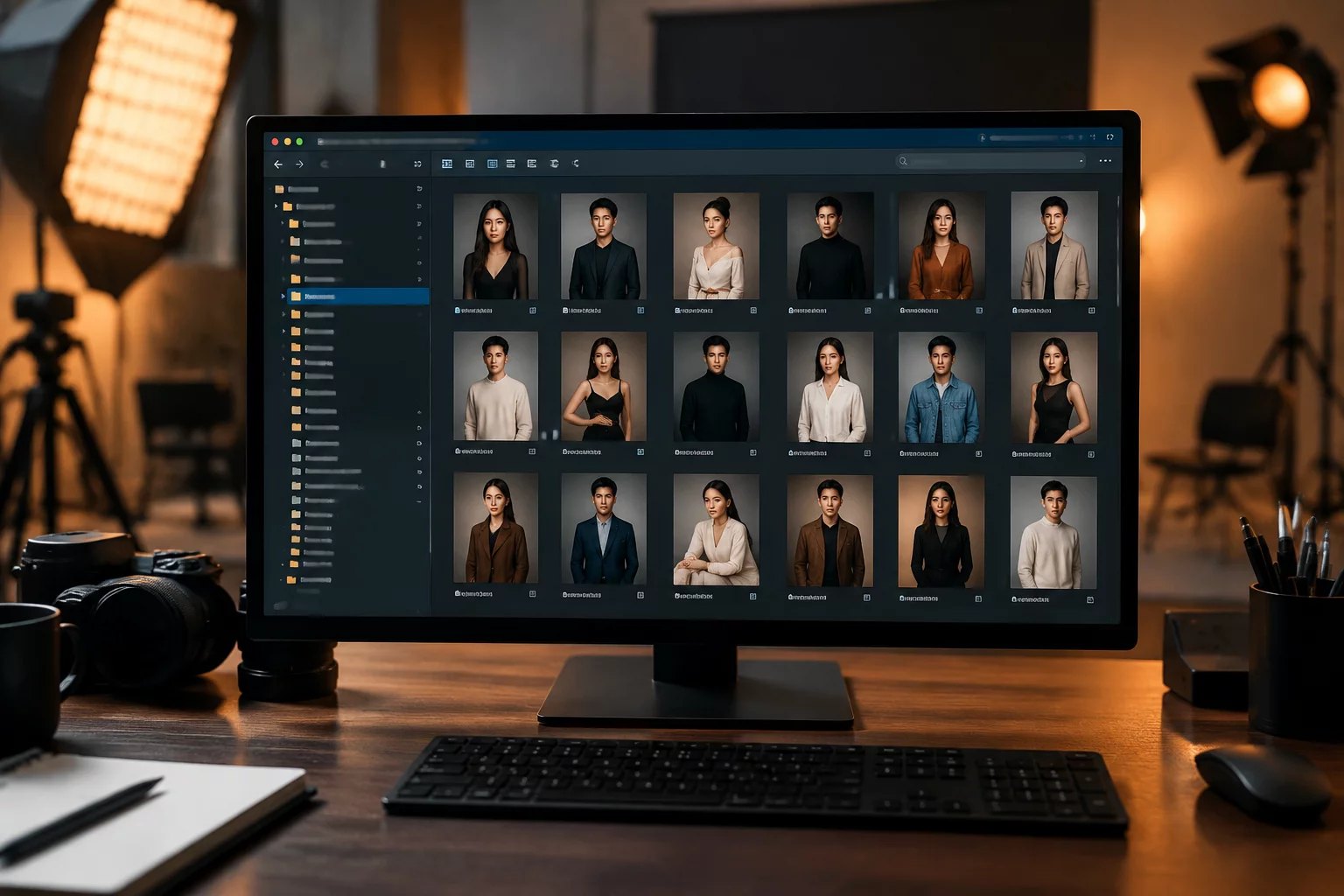
Task: Open the three-dot more options menu
Action: tap(1105, 161)
